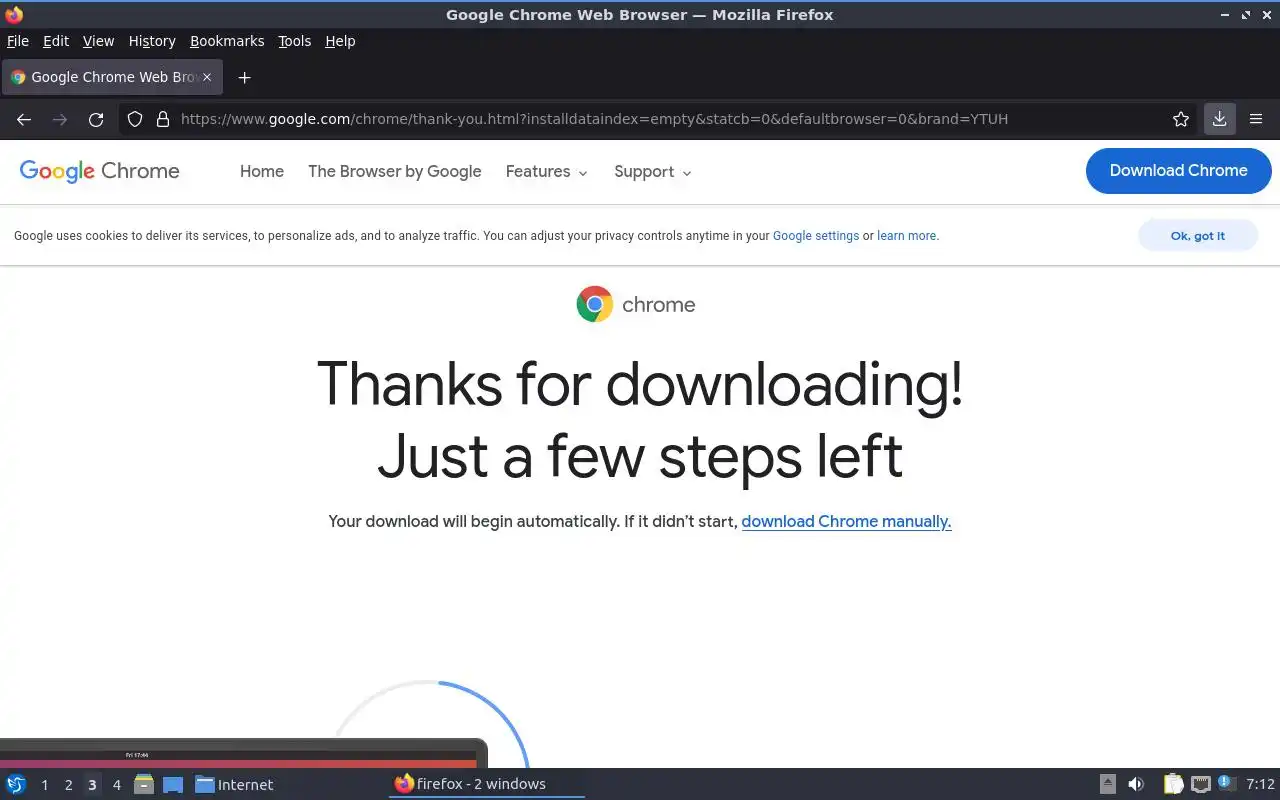The height and width of the screenshot is (800, 1280).
Task: Click the Google Chrome logo in page header
Action: tap(99, 171)
